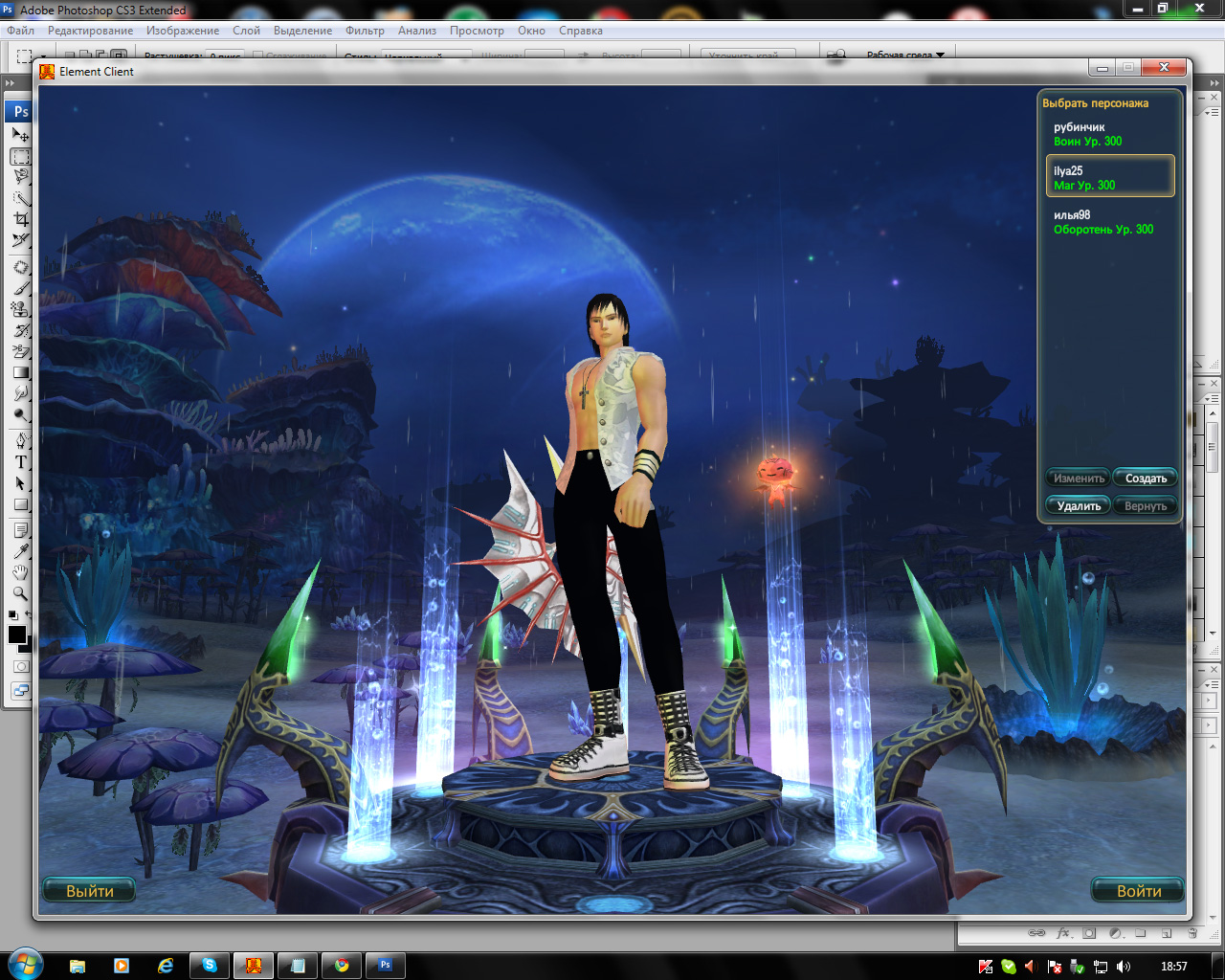Select the Gradient tool
This screenshot has height=980, width=1225.
20,372
